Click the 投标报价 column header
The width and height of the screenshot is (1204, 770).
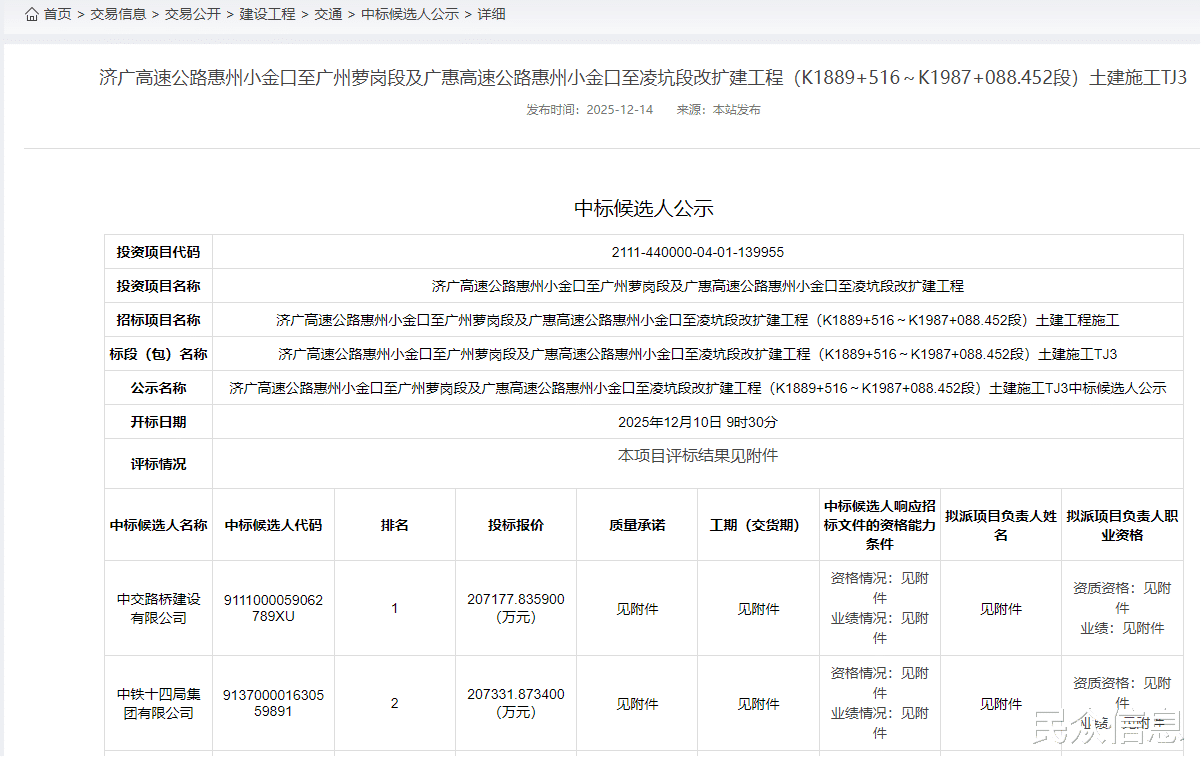tap(516, 525)
